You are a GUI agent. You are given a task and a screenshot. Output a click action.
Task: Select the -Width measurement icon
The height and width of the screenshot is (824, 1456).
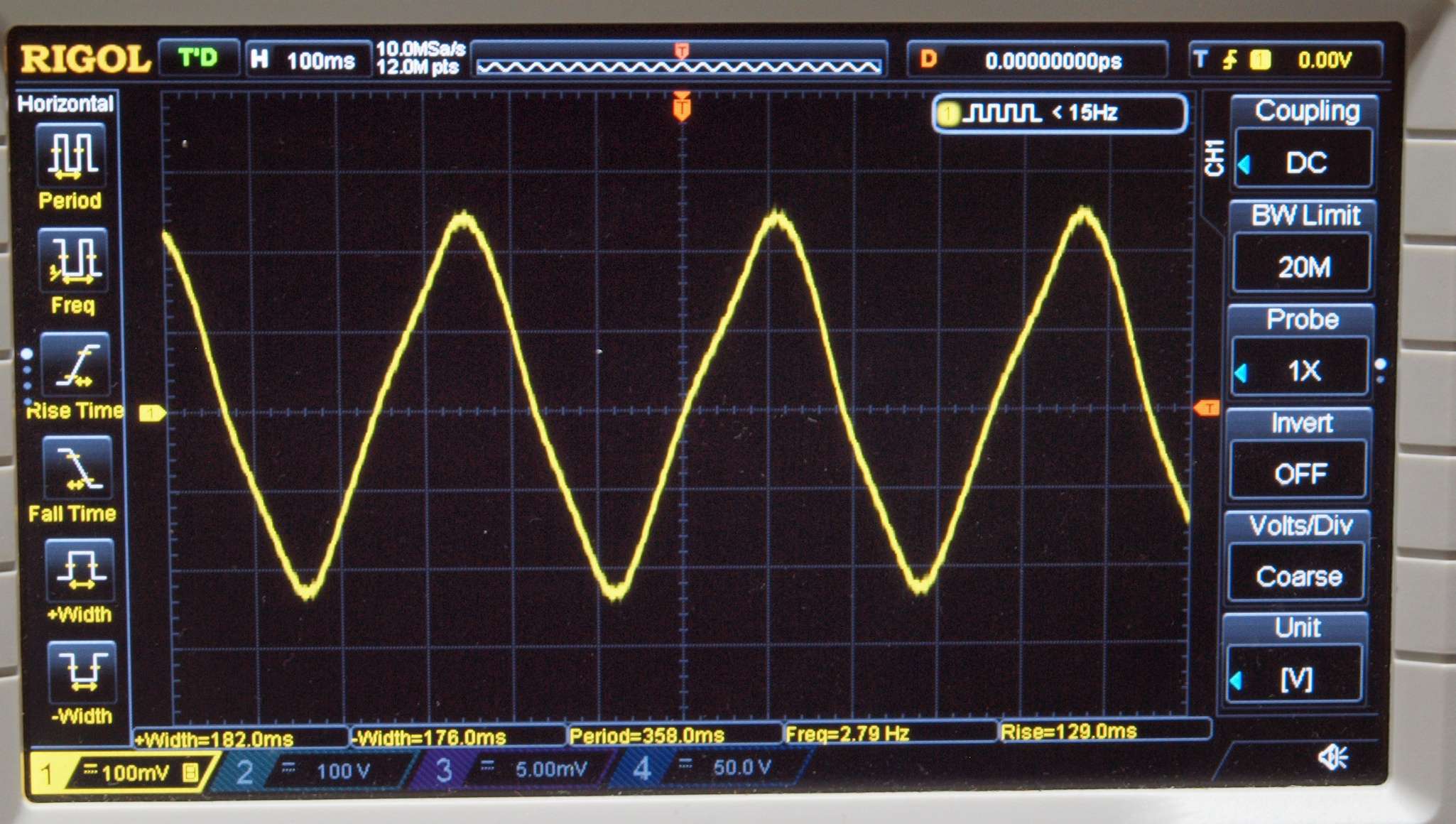point(82,672)
